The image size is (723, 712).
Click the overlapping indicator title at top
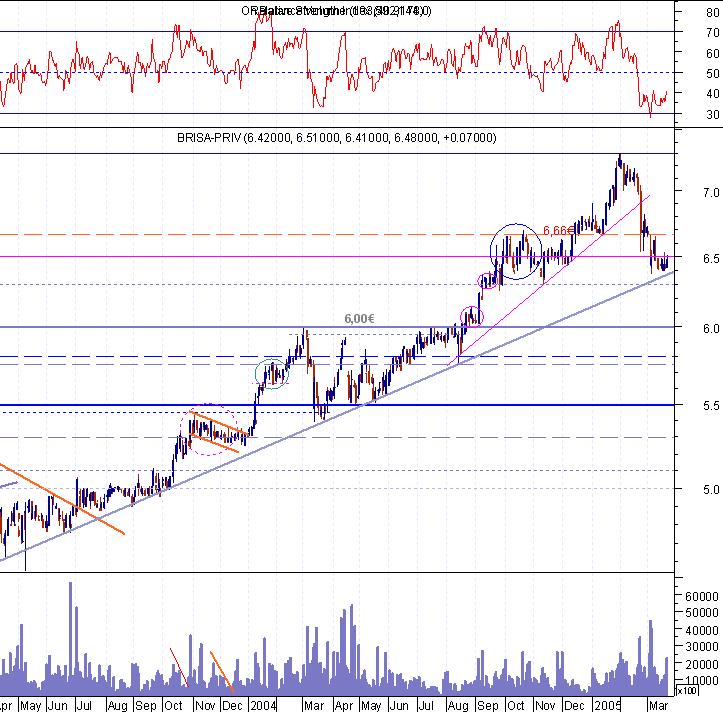[x=336, y=11]
